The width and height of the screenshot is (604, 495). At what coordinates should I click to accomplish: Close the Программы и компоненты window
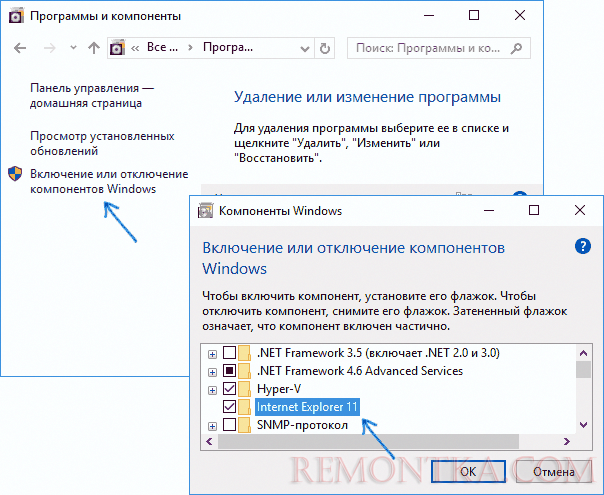pyautogui.click(x=520, y=15)
